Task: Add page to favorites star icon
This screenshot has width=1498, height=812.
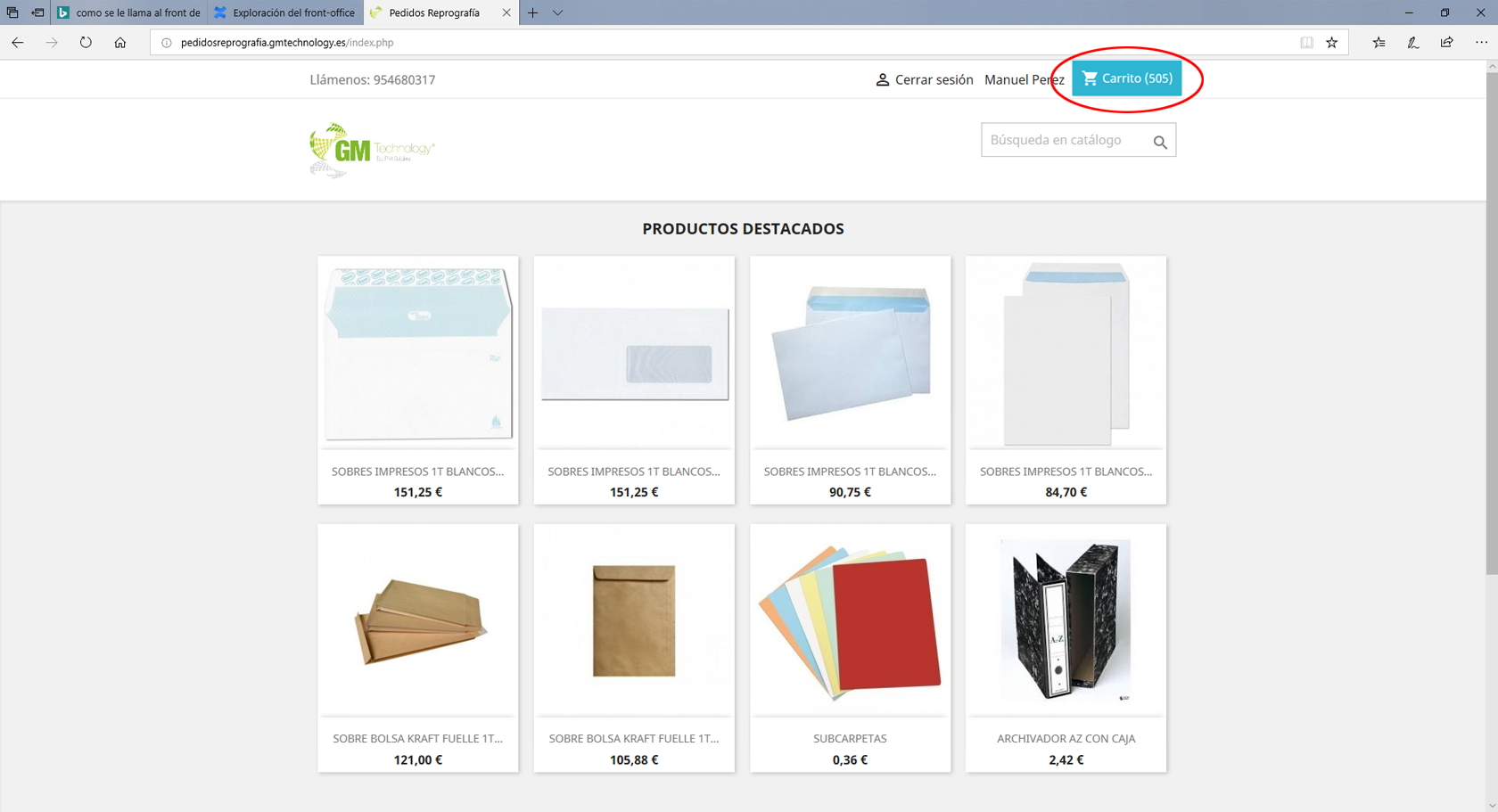Action: pyautogui.click(x=1331, y=42)
